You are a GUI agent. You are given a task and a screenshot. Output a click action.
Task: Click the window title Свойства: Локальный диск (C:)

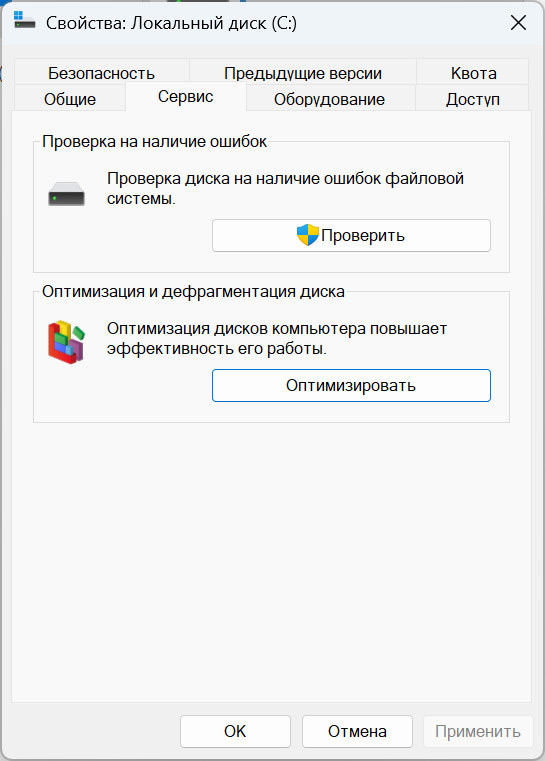click(x=171, y=23)
